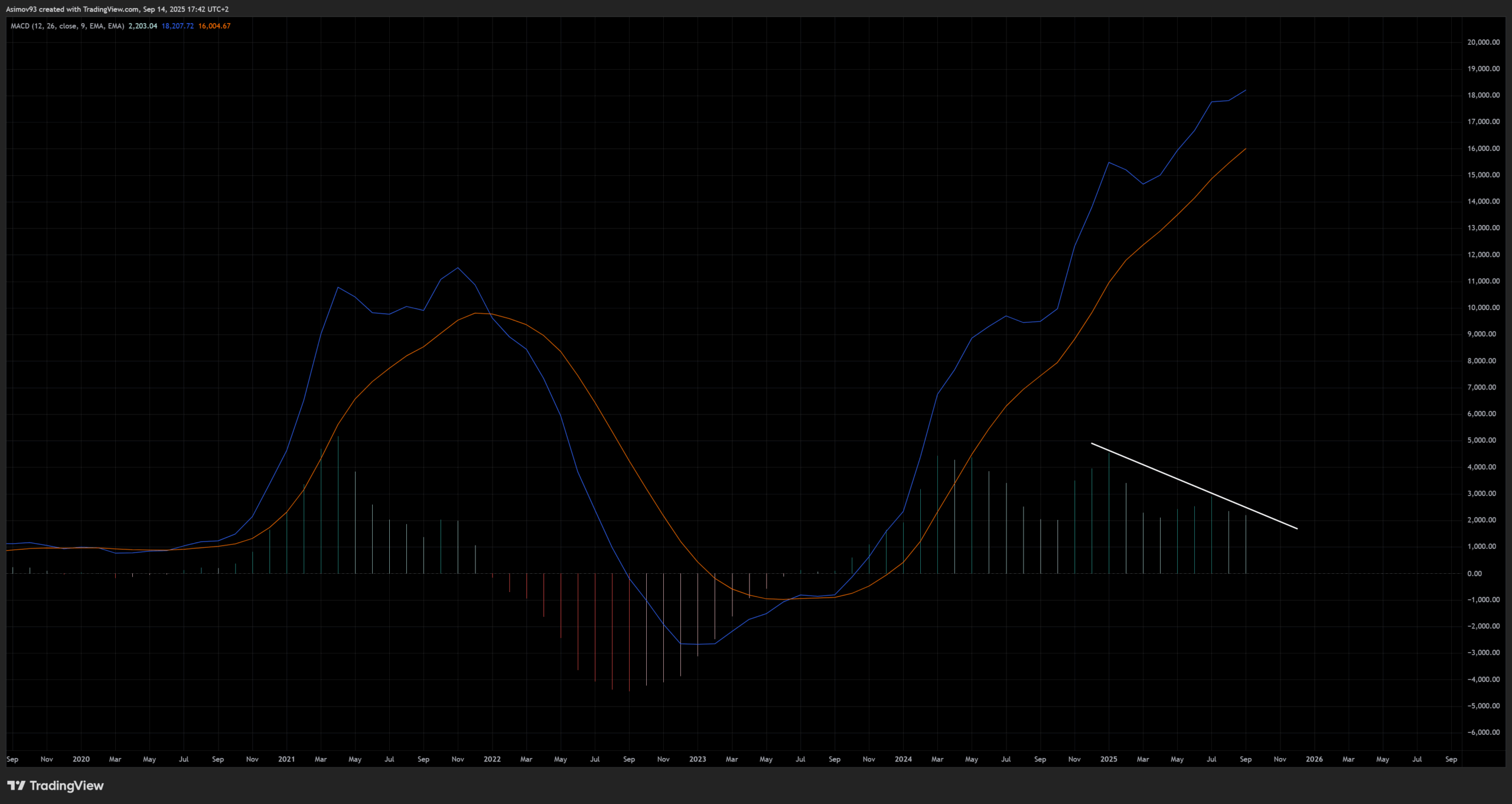
Task: Click the 12,000.00 price scale label
Action: [1483, 255]
